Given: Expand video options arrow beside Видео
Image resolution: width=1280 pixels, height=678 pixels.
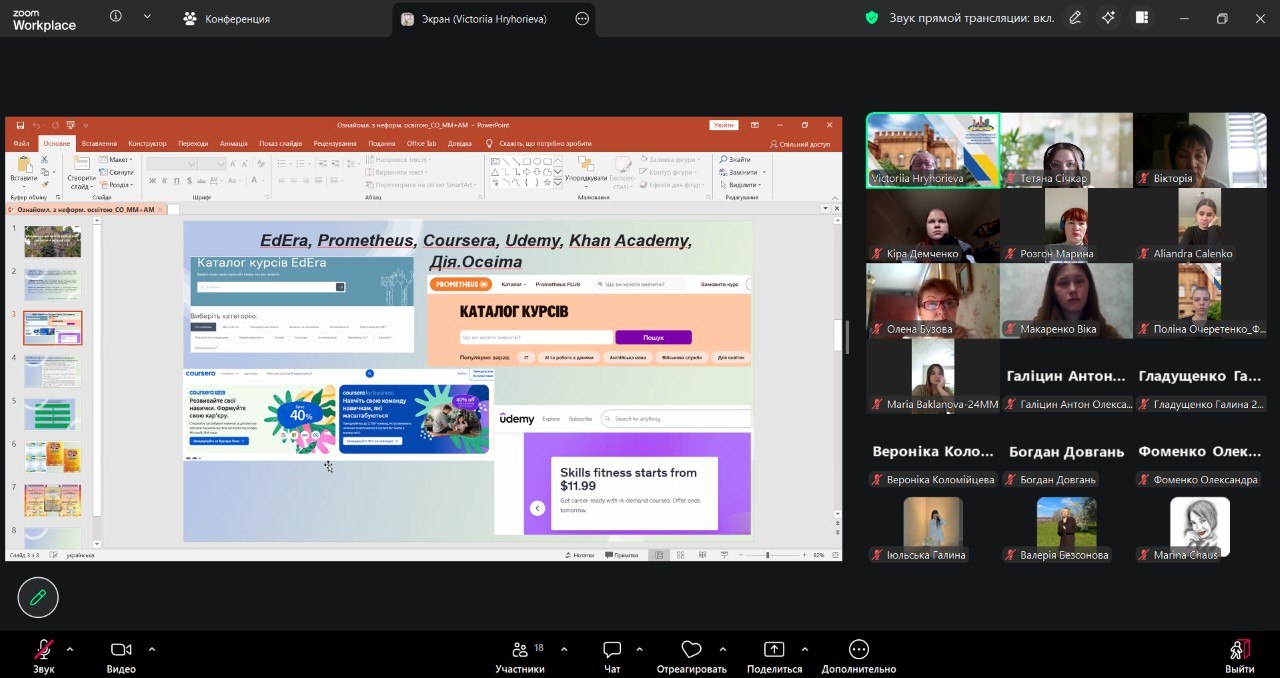Looking at the screenshot, I should [x=152, y=648].
